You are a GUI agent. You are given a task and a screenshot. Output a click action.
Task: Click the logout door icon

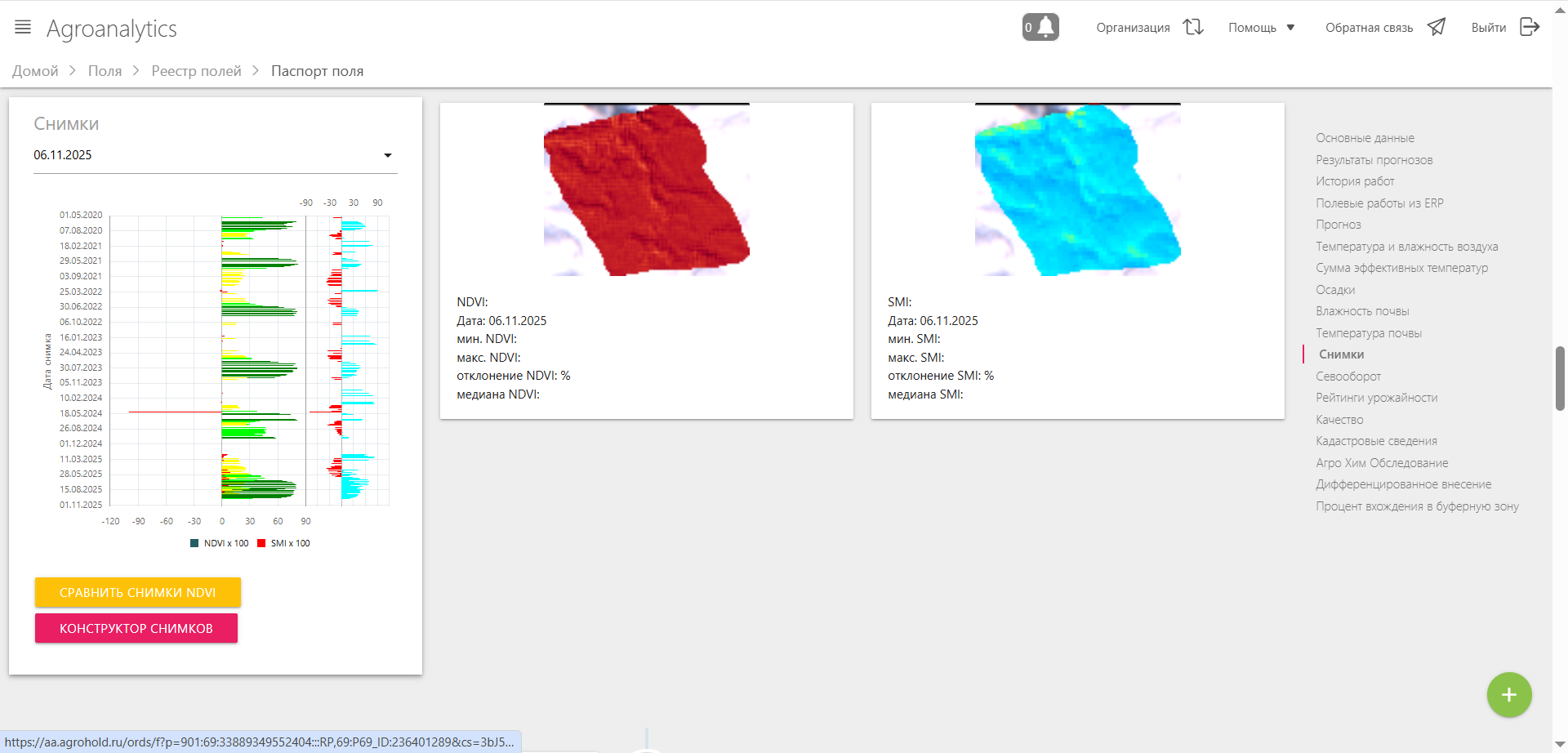pos(1529,27)
